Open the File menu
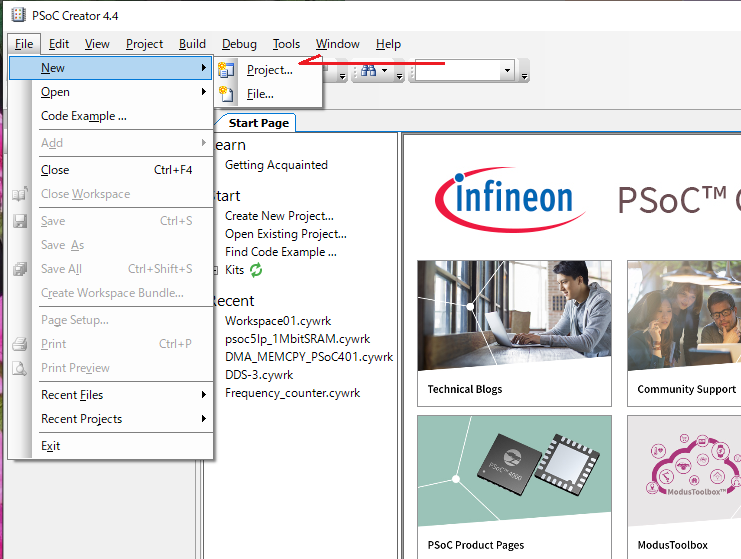 tap(24, 44)
